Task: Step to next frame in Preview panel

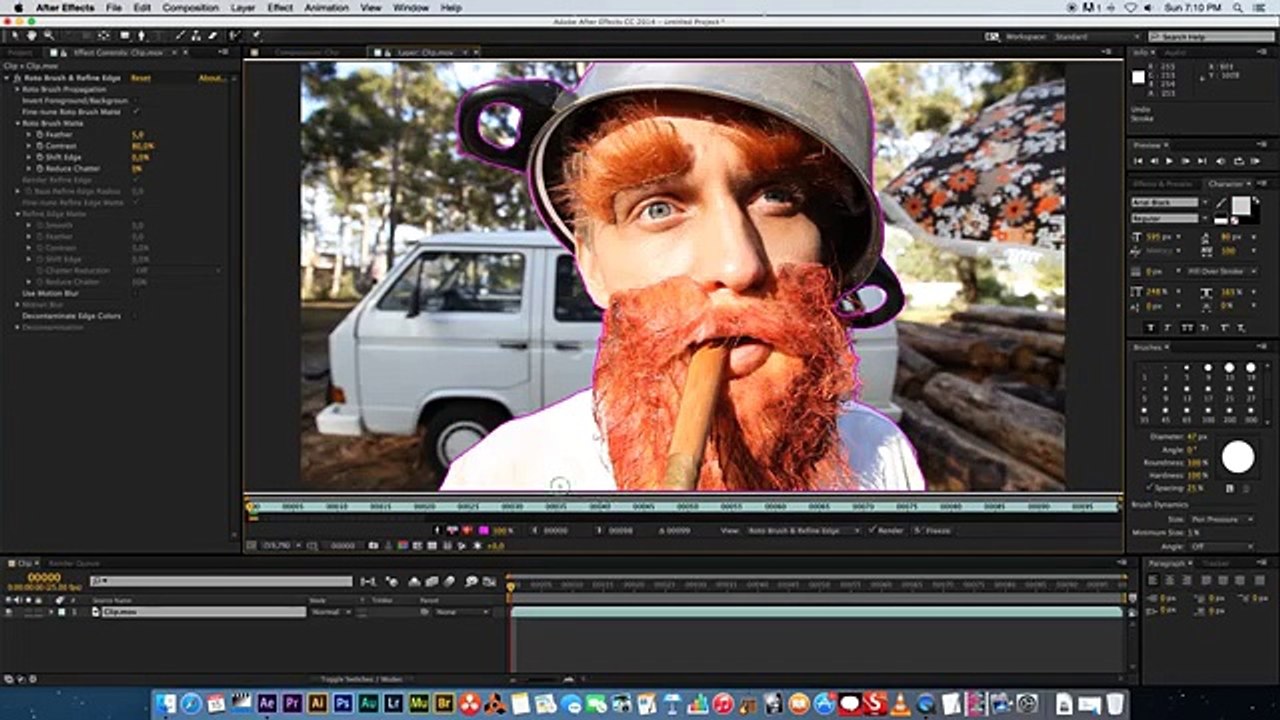Action: (x=1186, y=161)
